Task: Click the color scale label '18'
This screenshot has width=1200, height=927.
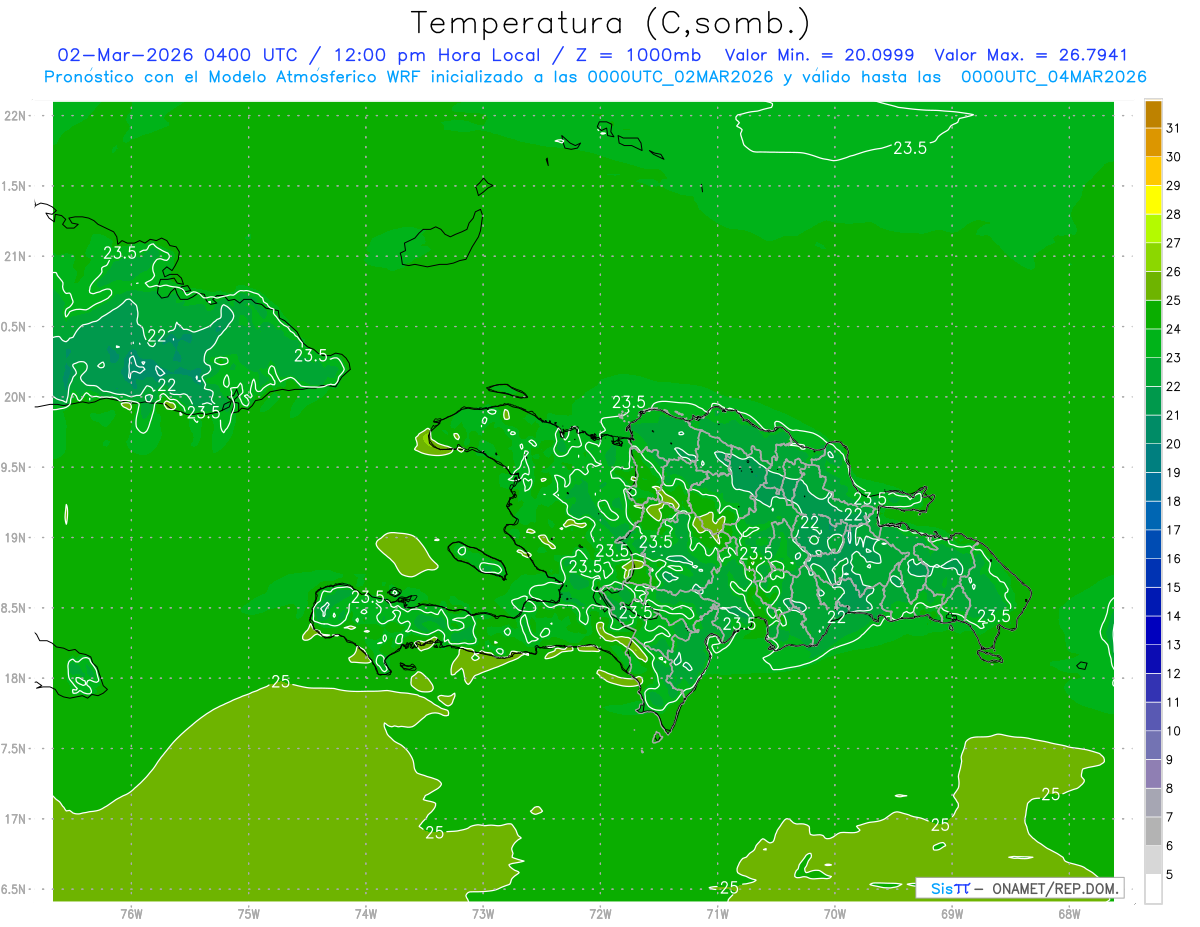Action: point(1174,501)
